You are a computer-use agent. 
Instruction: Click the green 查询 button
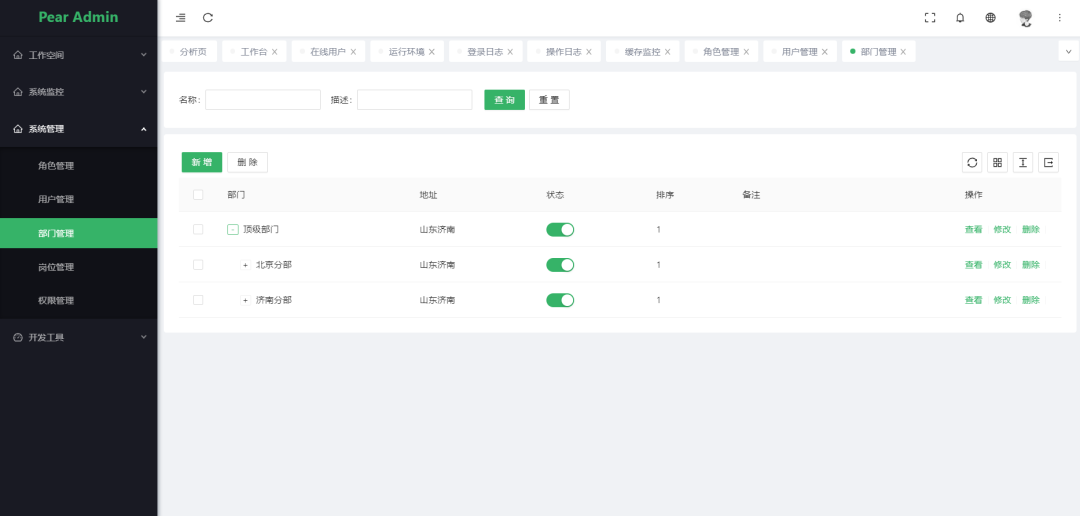click(x=504, y=100)
